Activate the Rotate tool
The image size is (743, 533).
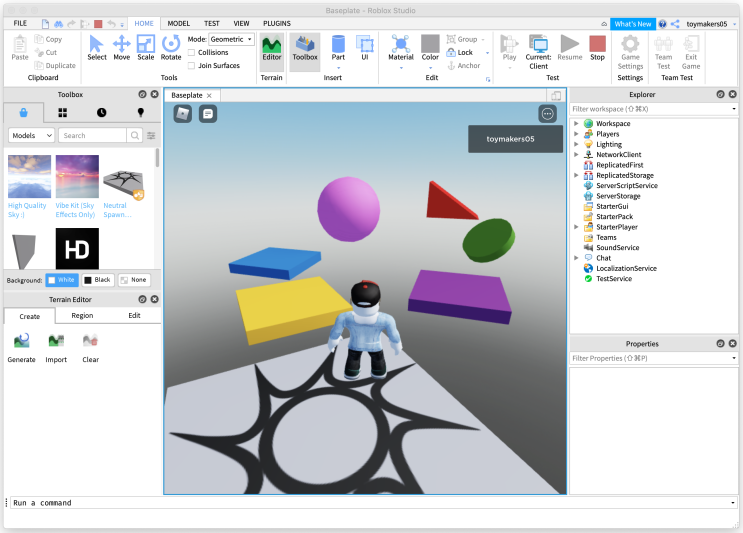171,48
